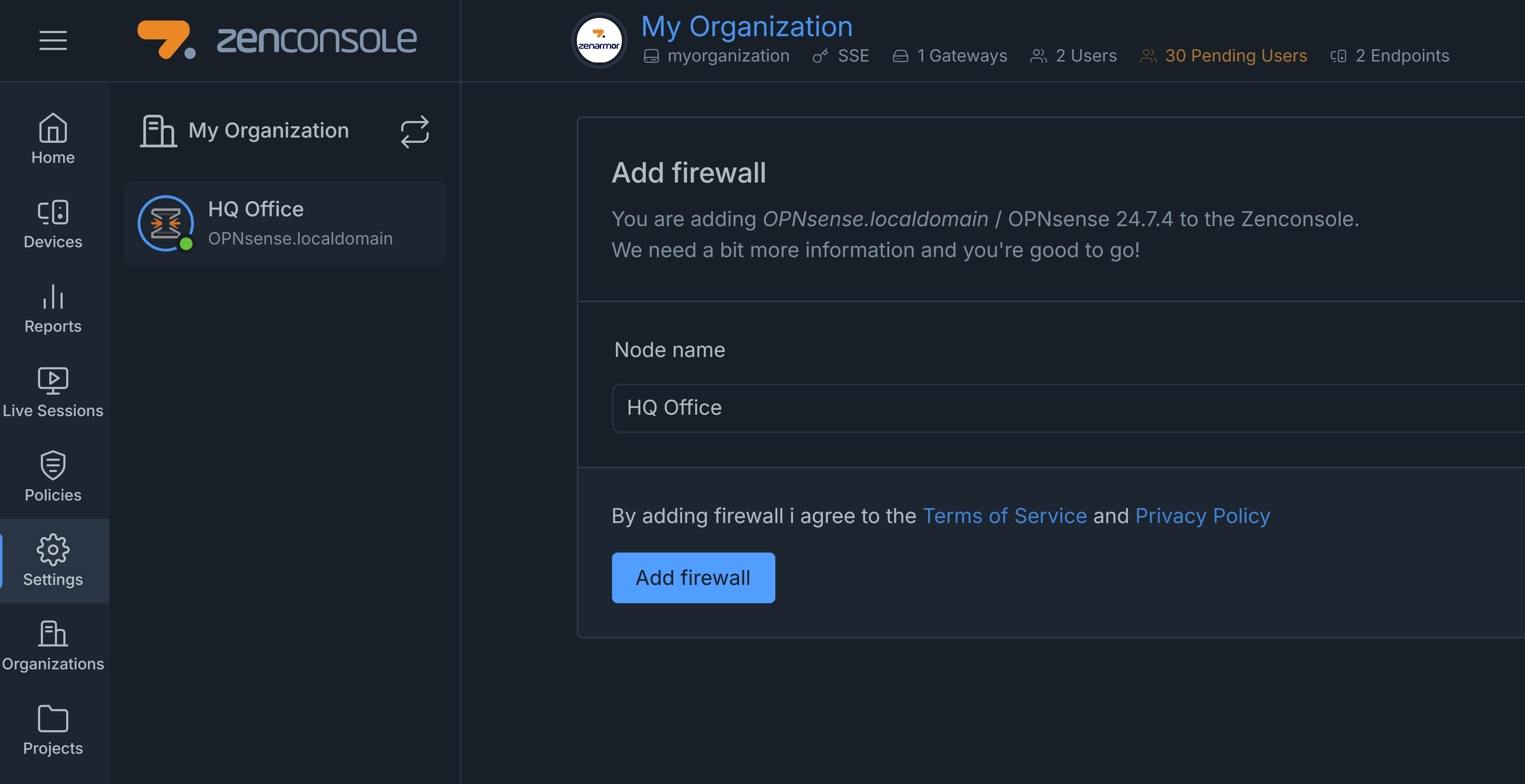The height and width of the screenshot is (784, 1525).
Task: Click the Add firewall button
Action: pos(693,578)
